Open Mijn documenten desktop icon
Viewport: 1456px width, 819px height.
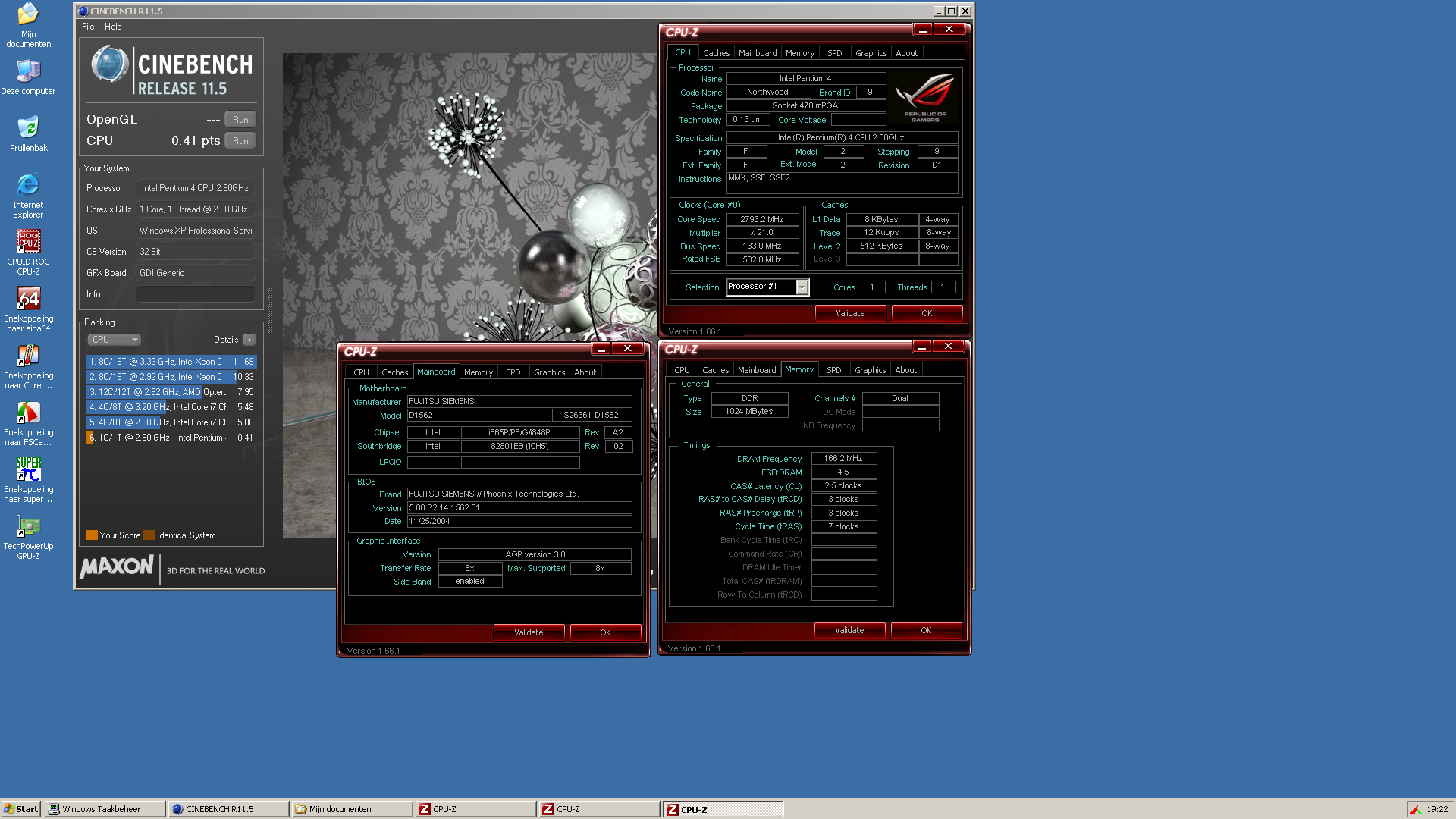coord(28,25)
